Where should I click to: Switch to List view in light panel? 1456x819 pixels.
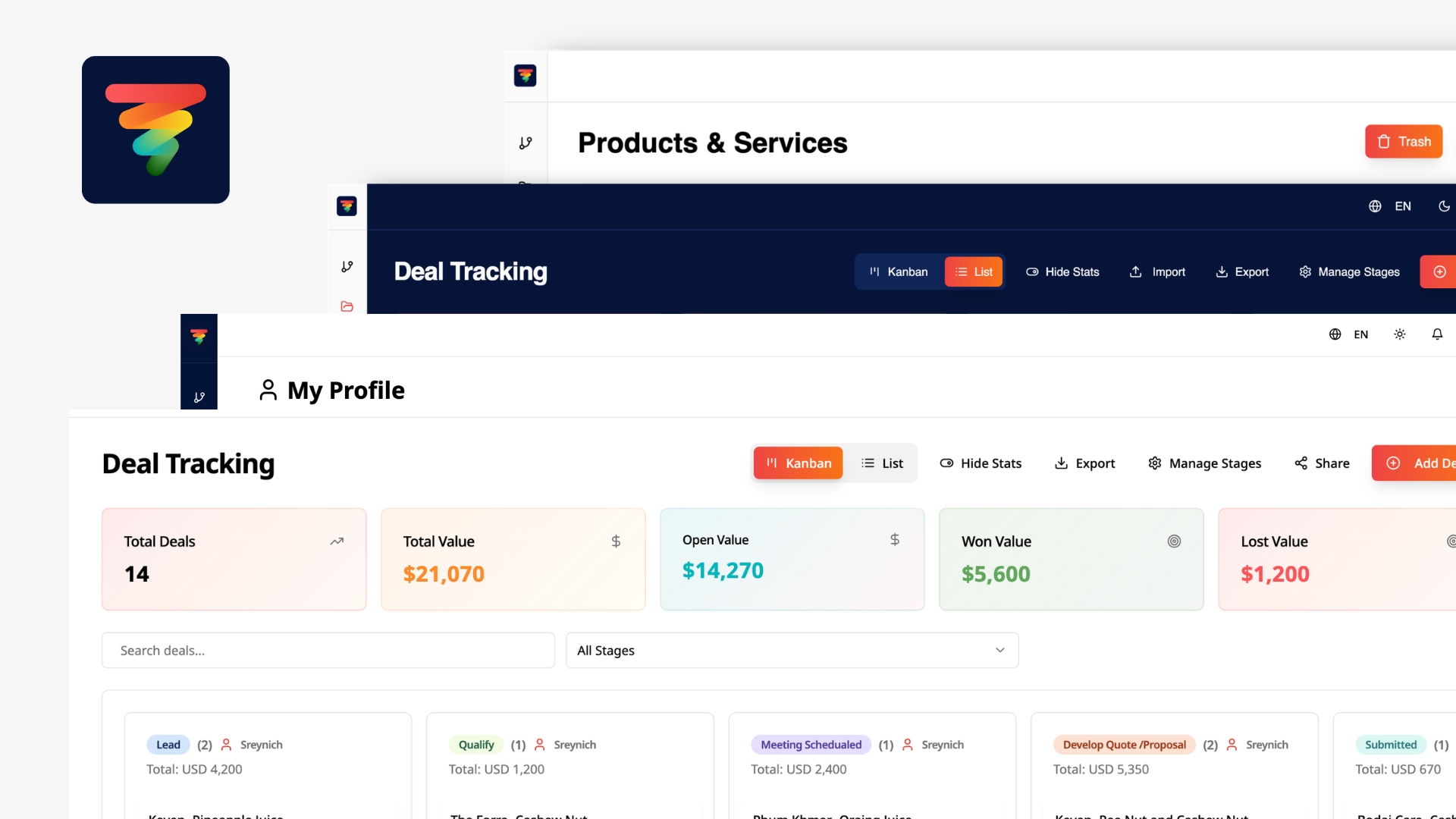click(x=883, y=463)
